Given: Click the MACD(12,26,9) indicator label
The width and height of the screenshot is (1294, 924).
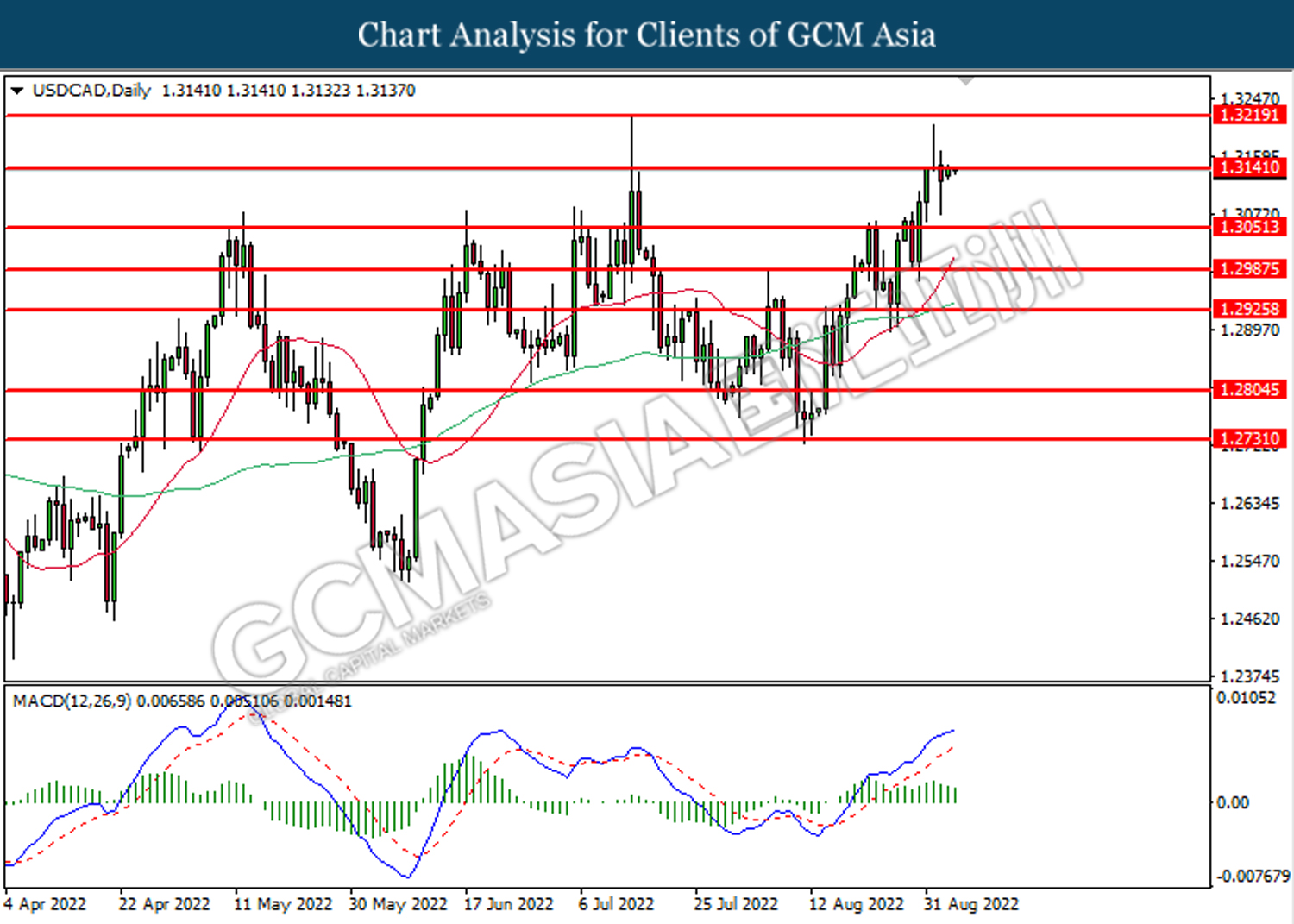Looking at the screenshot, I should coord(72,701).
